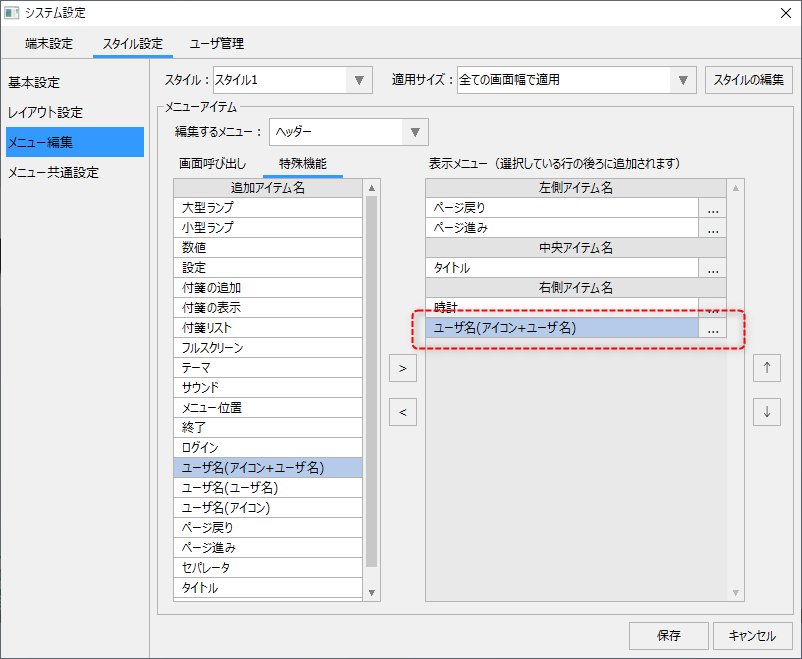Open ellipsis options for ページ戻り row
The height and width of the screenshot is (659, 802).
pos(712,208)
